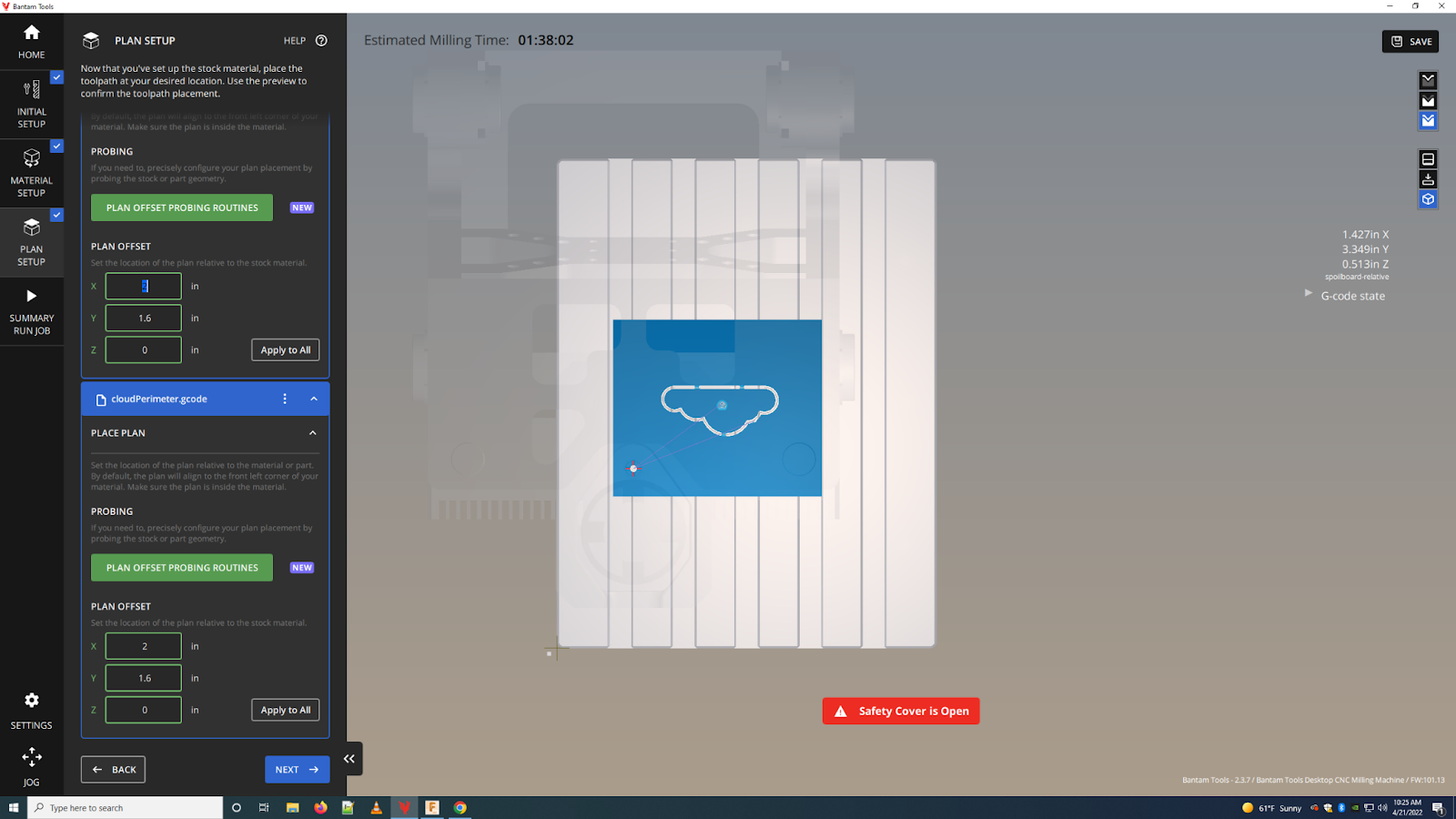Expand the G-code state disclosure triangle
The image size is (1456, 819).
[1309, 294]
